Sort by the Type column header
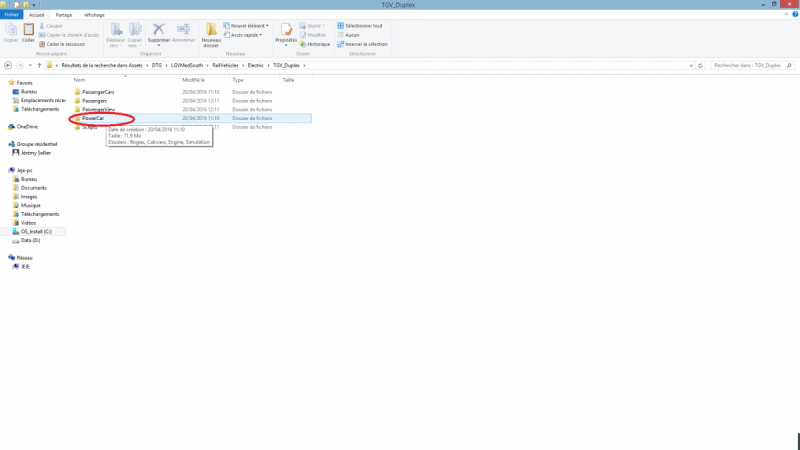Screen dimensions: 800x450 (238, 80)
